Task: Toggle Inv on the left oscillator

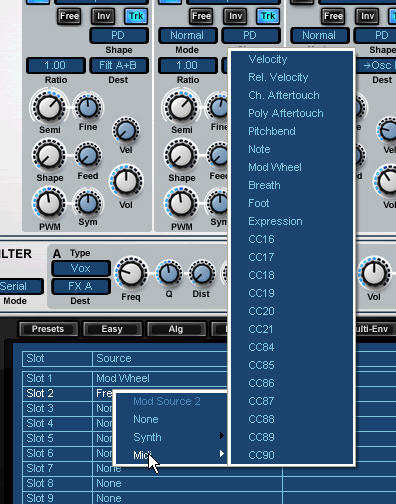Action: click(103, 16)
